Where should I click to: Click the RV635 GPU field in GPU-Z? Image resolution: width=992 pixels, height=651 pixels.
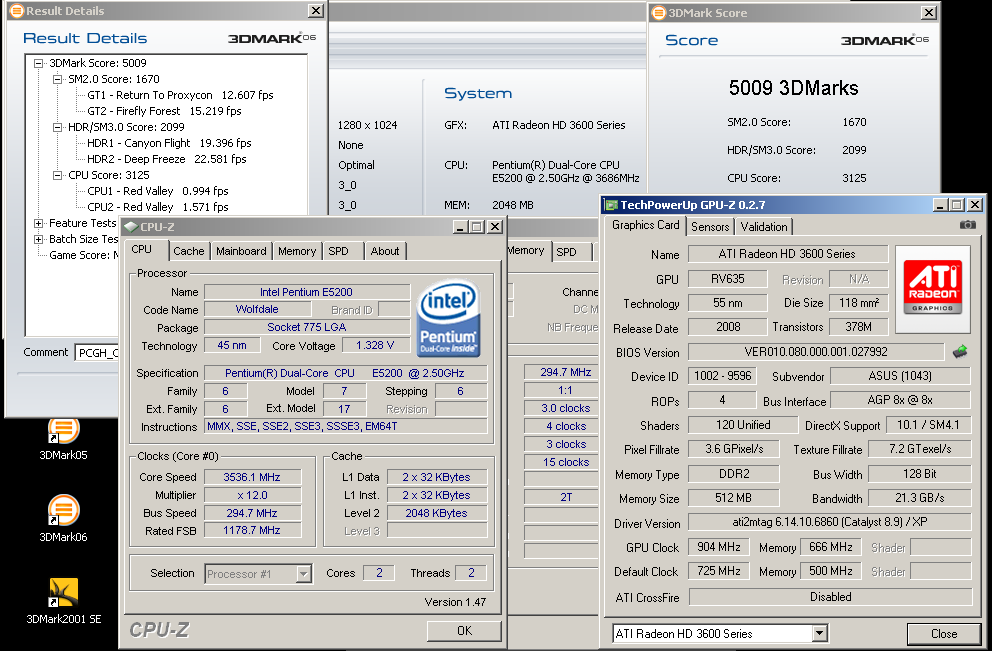[x=727, y=279]
